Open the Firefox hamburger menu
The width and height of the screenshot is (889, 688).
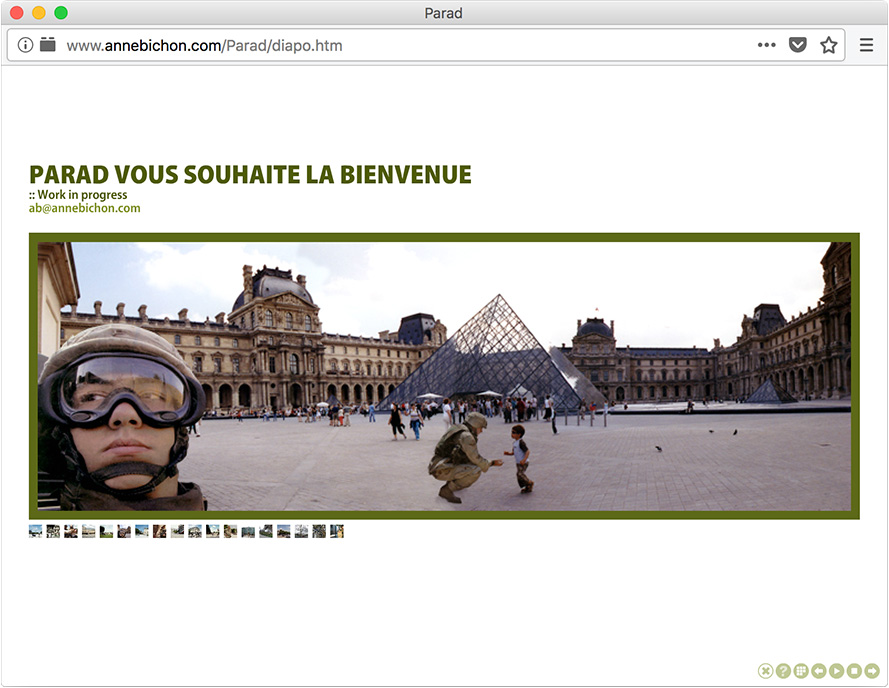866,45
